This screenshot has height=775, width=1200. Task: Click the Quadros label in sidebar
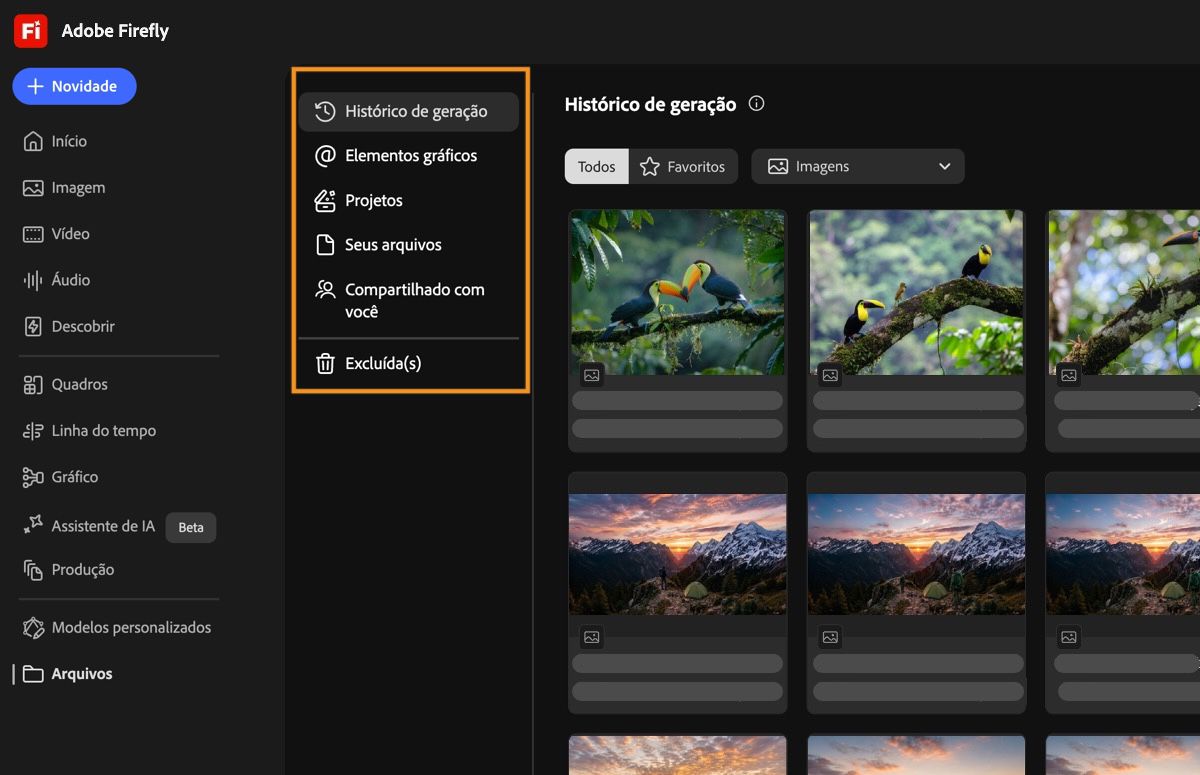[80, 384]
